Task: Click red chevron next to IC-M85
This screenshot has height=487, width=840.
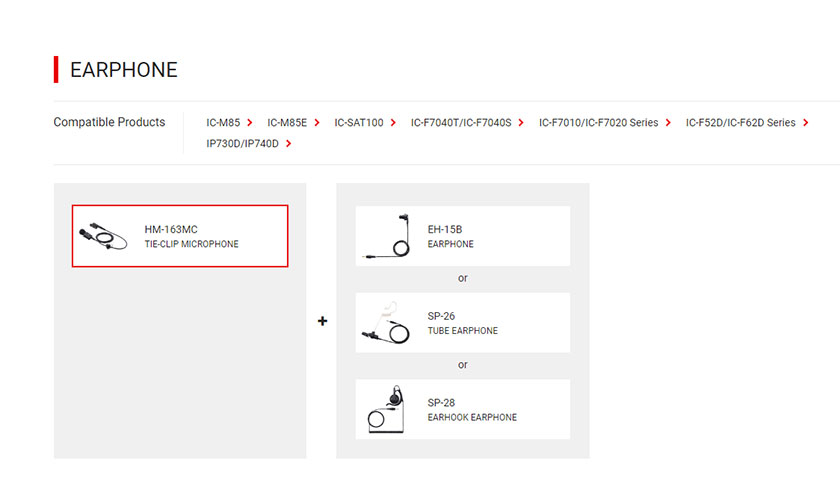Action: (x=250, y=123)
